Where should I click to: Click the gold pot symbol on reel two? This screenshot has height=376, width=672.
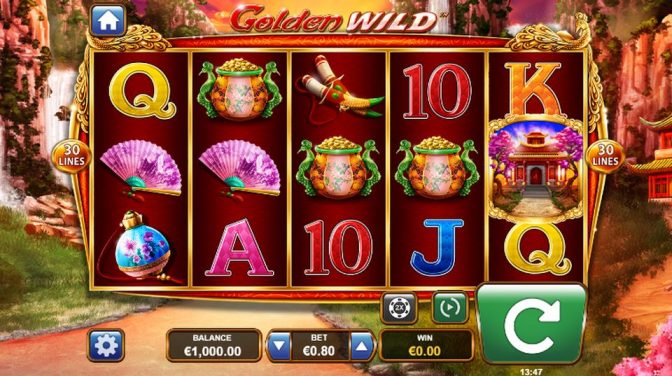click(x=240, y=89)
